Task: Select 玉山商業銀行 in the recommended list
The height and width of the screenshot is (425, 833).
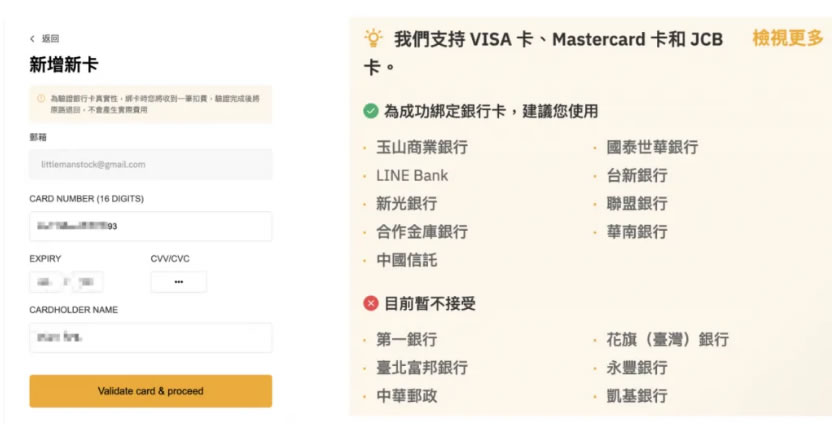Action: 421,147
